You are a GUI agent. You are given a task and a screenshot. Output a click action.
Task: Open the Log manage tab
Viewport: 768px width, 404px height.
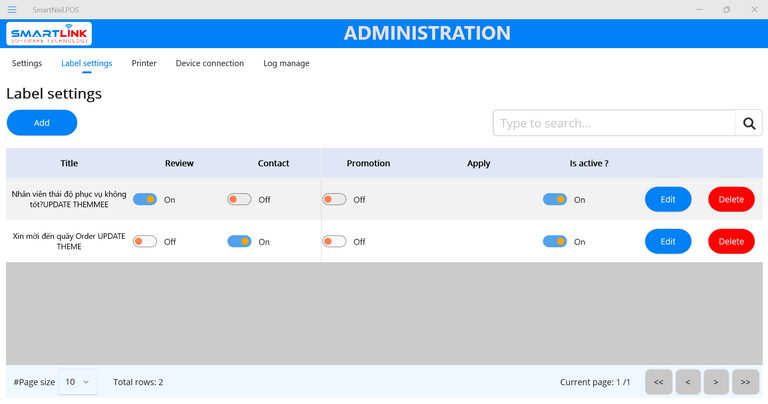click(286, 63)
